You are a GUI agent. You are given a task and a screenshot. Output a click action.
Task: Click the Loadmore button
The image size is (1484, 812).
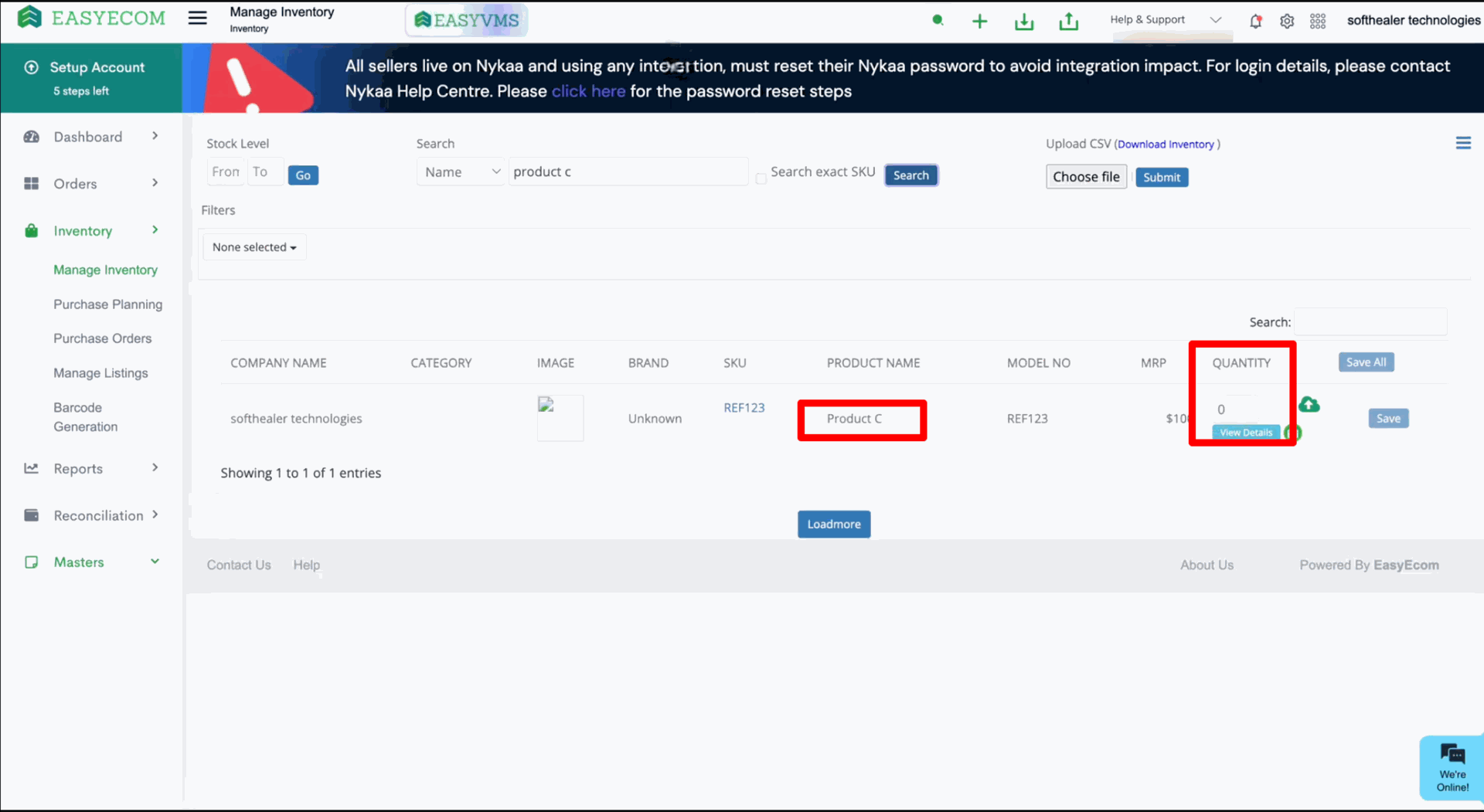[x=834, y=524]
